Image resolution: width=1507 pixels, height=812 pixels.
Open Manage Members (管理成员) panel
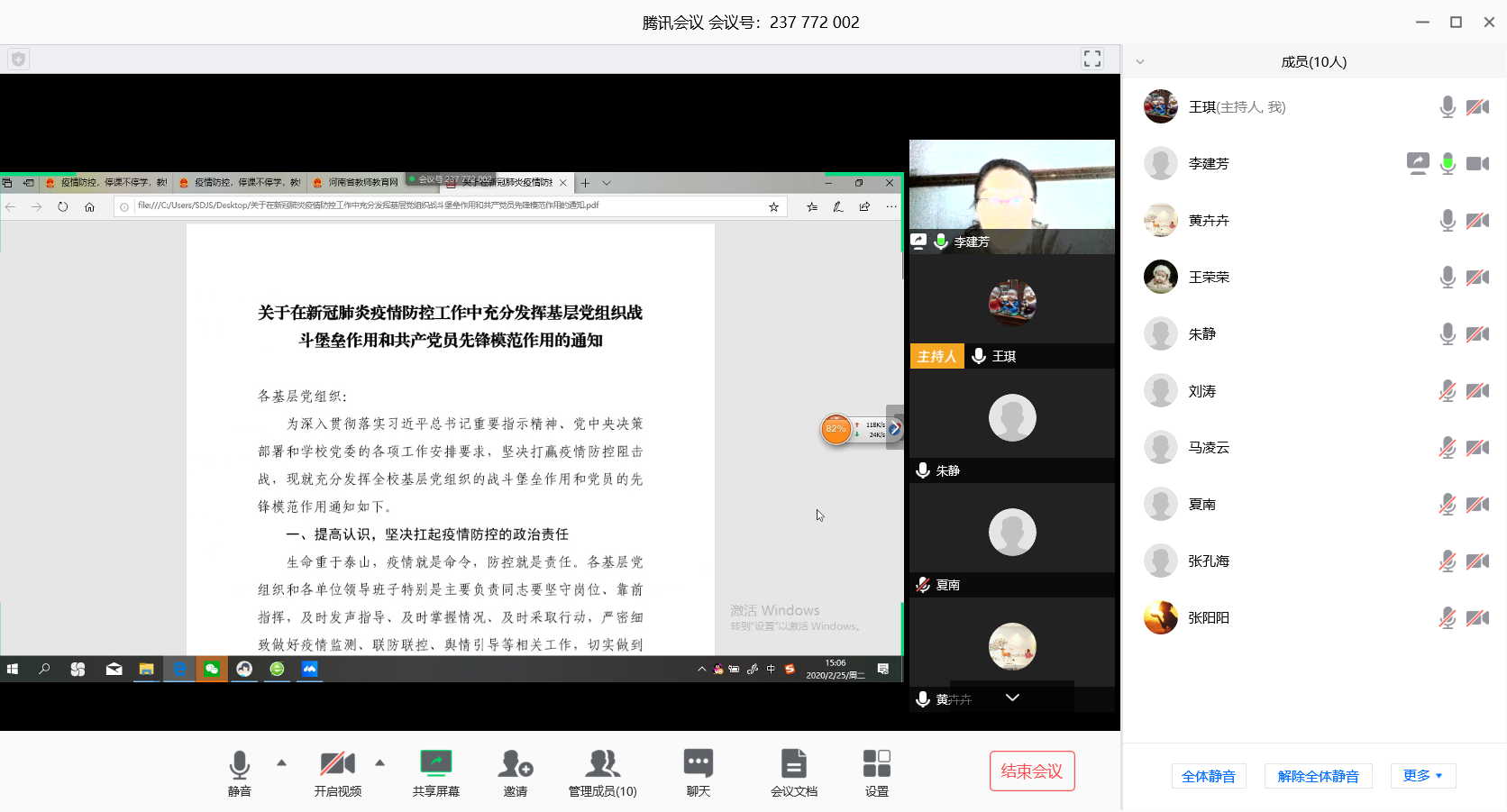[602, 765]
